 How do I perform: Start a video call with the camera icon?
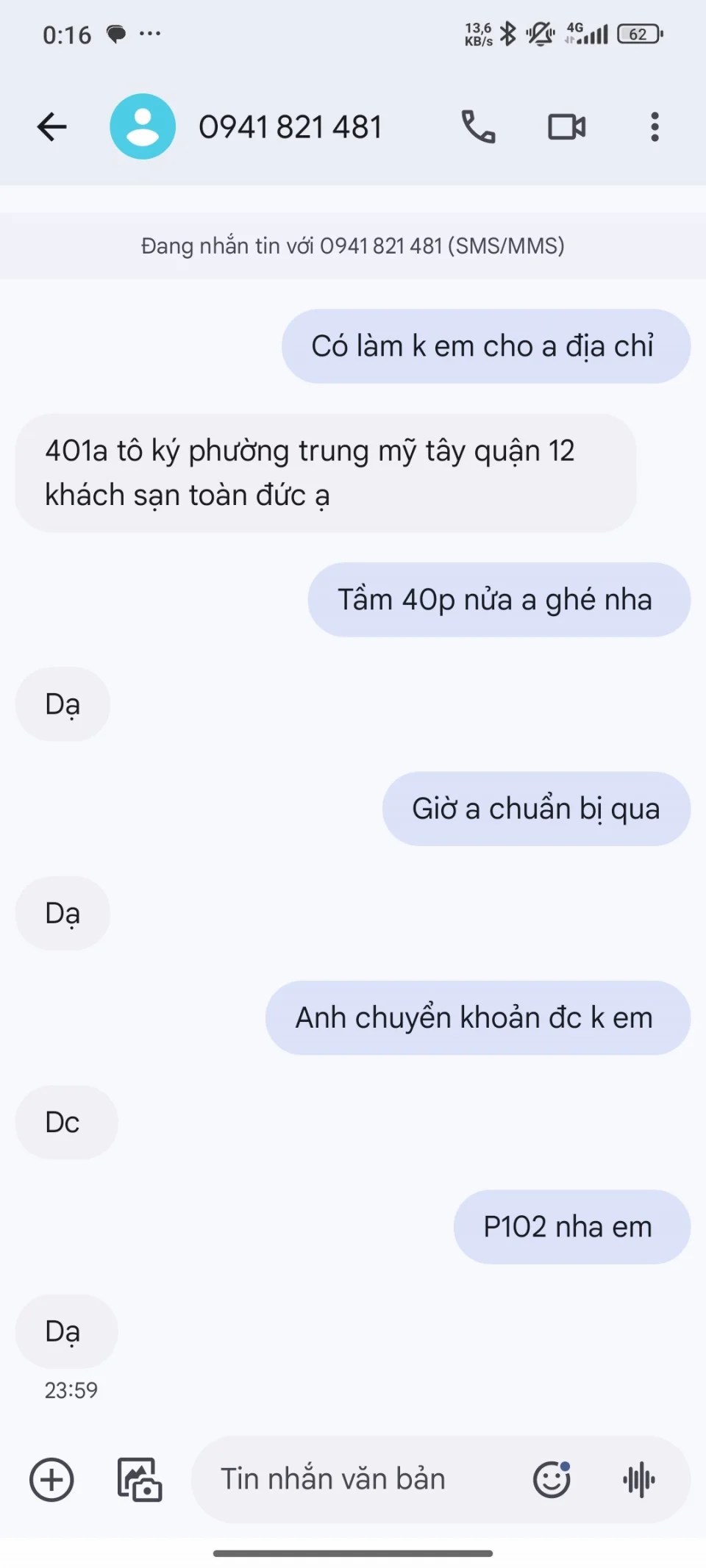click(x=566, y=126)
